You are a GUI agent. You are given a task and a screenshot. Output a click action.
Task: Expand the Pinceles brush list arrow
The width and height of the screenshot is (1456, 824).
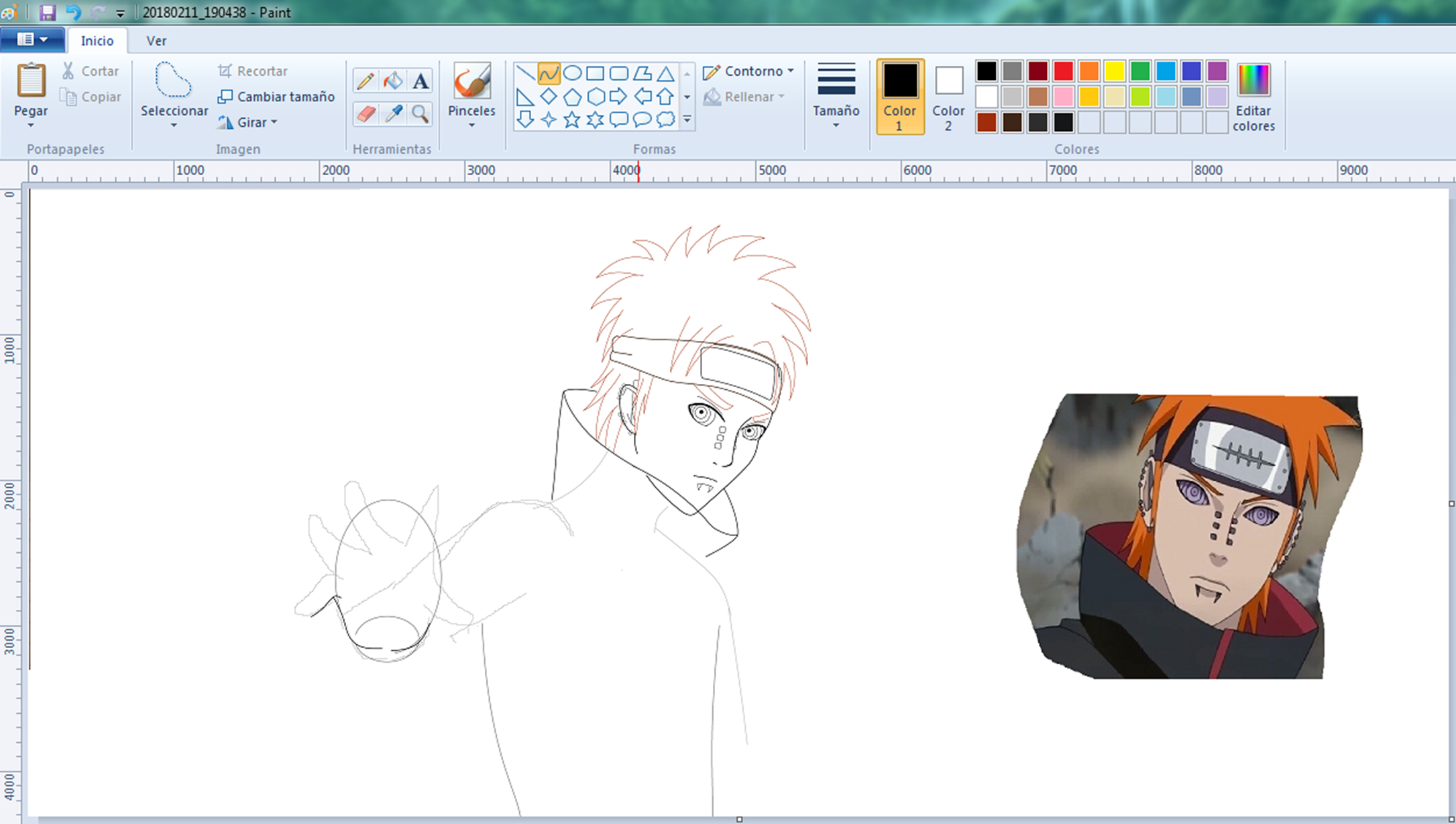pyautogui.click(x=471, y=125)
